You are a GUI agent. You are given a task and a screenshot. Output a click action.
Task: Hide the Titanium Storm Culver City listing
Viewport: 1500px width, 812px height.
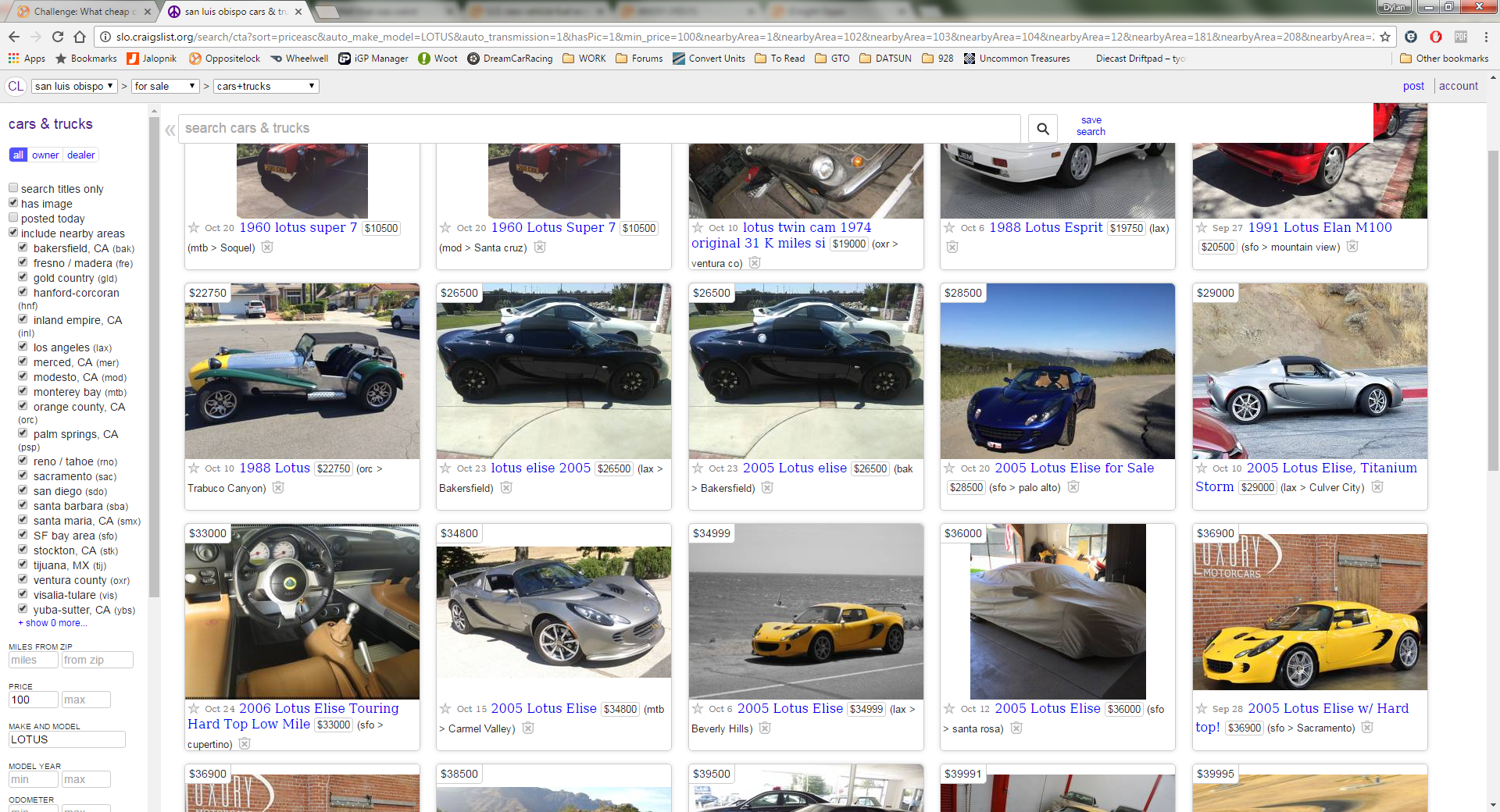(1377, 487)
